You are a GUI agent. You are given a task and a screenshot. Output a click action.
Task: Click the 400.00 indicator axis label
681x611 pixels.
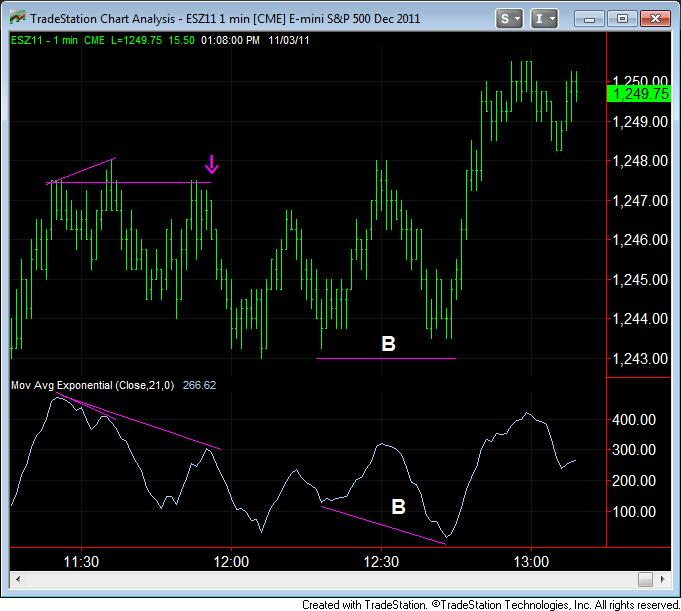pyautogui.click(x=634, y=420)
